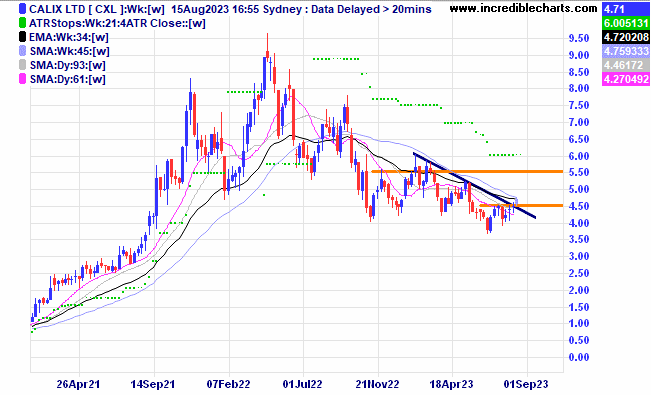Screen dimensions: 651x395
Task: Click the 01Jul22 date axis label
Action: point(302,384)
